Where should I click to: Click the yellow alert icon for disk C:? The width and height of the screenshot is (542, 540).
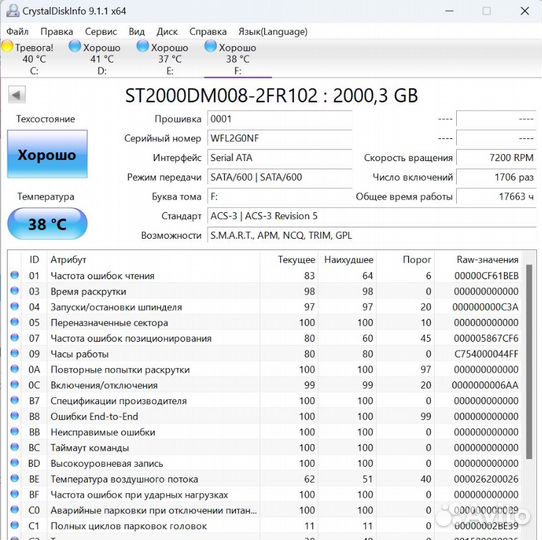tap(7, 46)
